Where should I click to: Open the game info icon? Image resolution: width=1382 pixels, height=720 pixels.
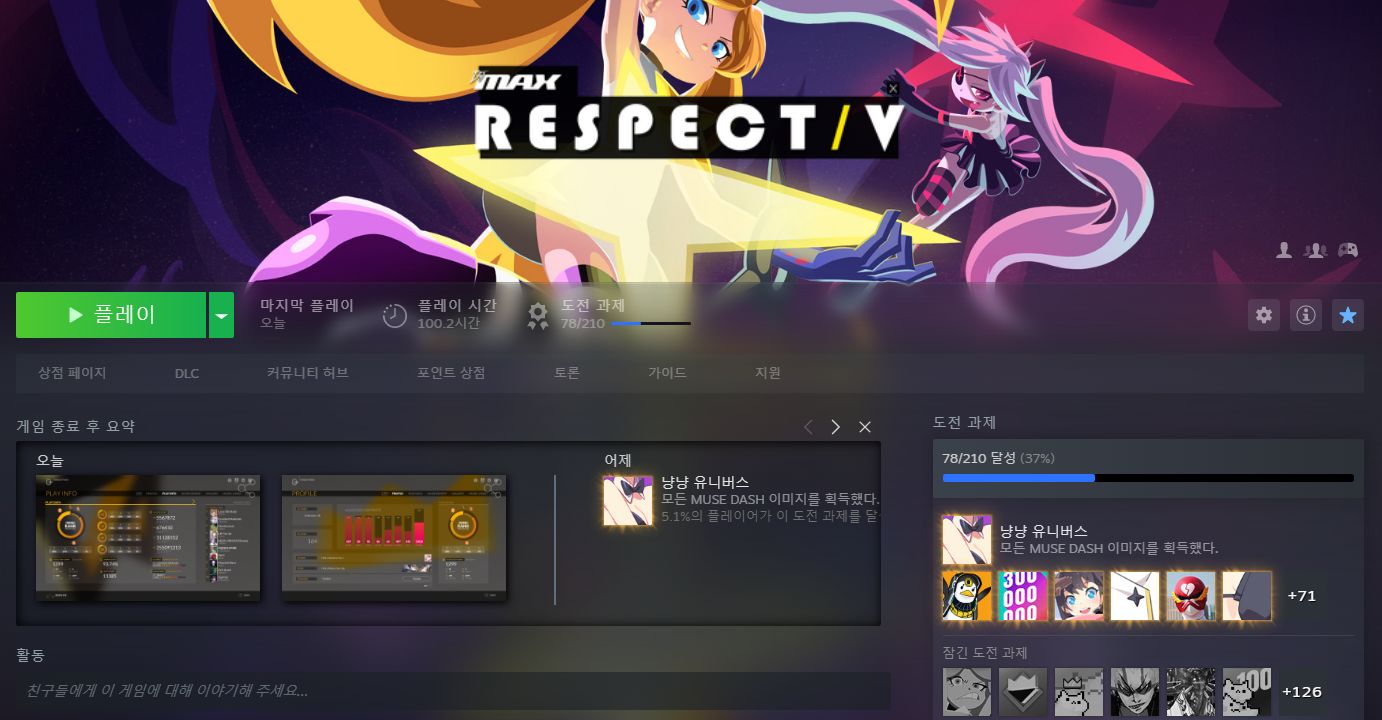click(x=1306, y=315)
